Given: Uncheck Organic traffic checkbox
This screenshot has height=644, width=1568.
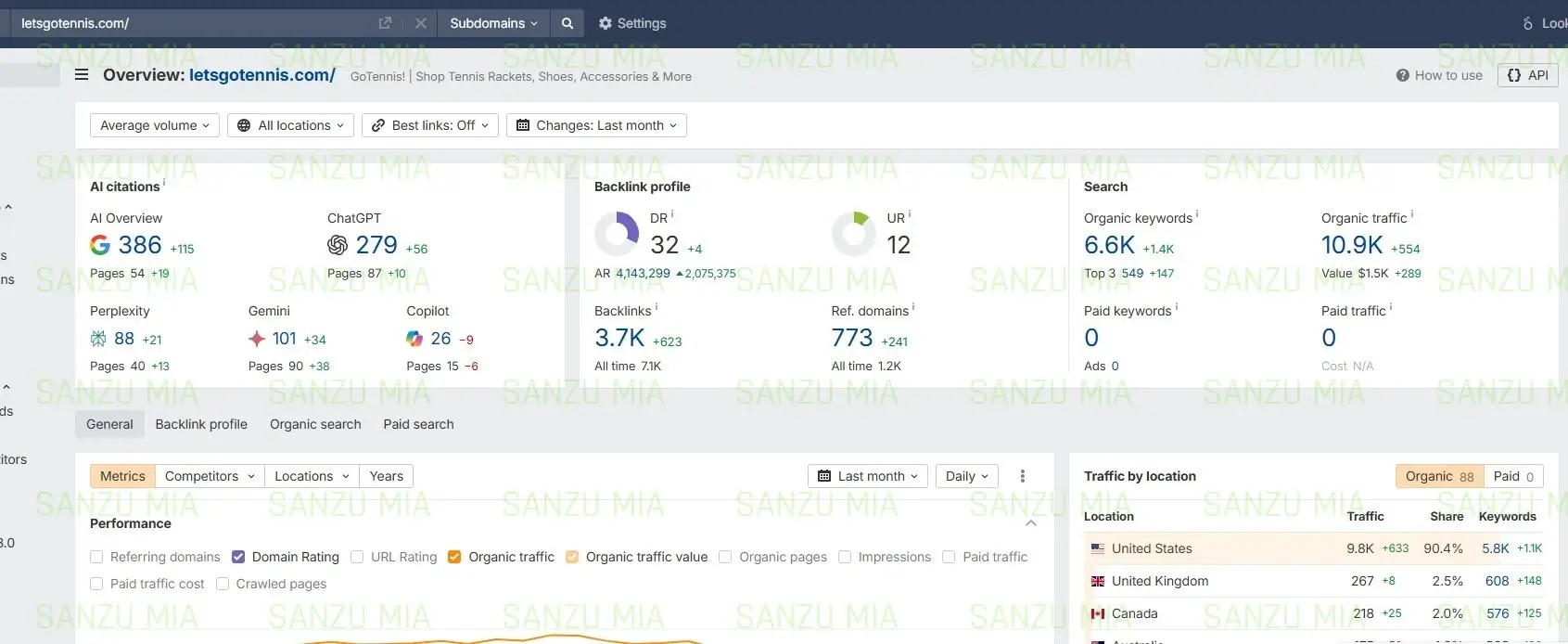Looking at the screenshot, I should coord(454,557).
